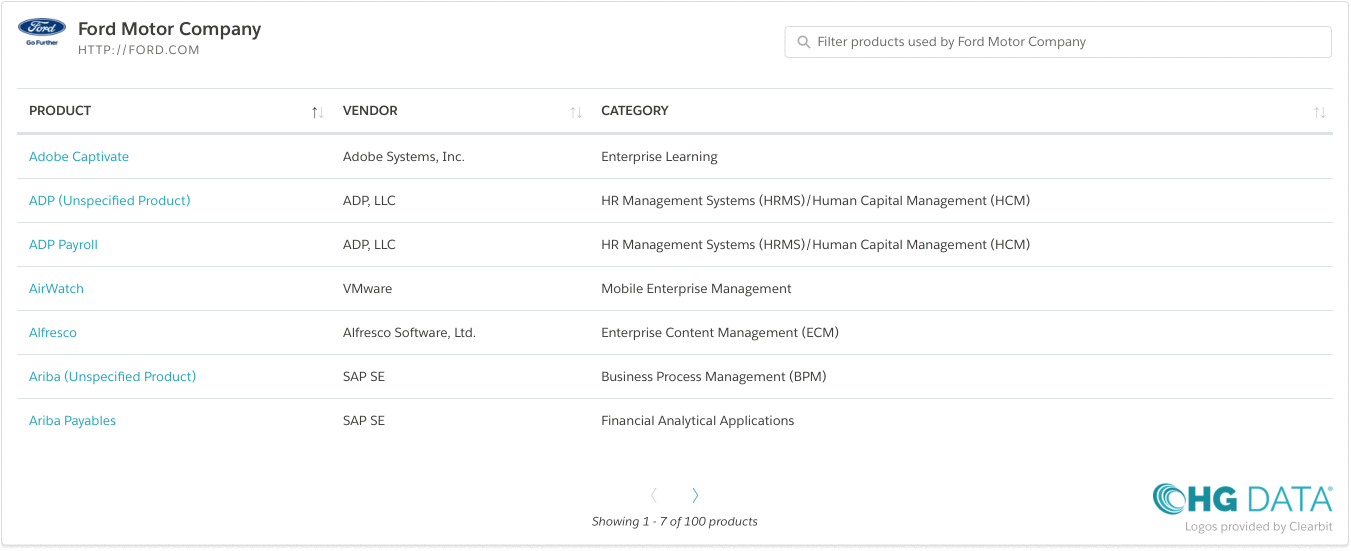
Task: Open the AirWatch product link
Action: coord(56,288)
